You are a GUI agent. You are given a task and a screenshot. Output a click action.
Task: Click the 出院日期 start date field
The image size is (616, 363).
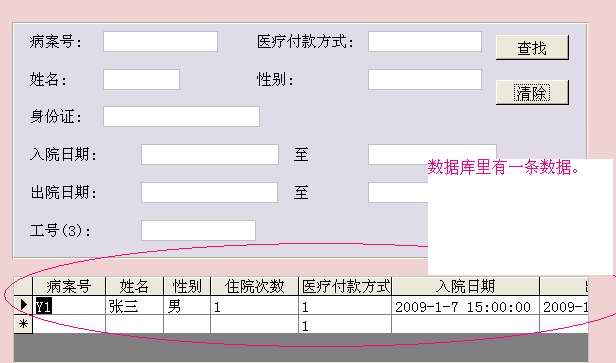click(209, 192)
